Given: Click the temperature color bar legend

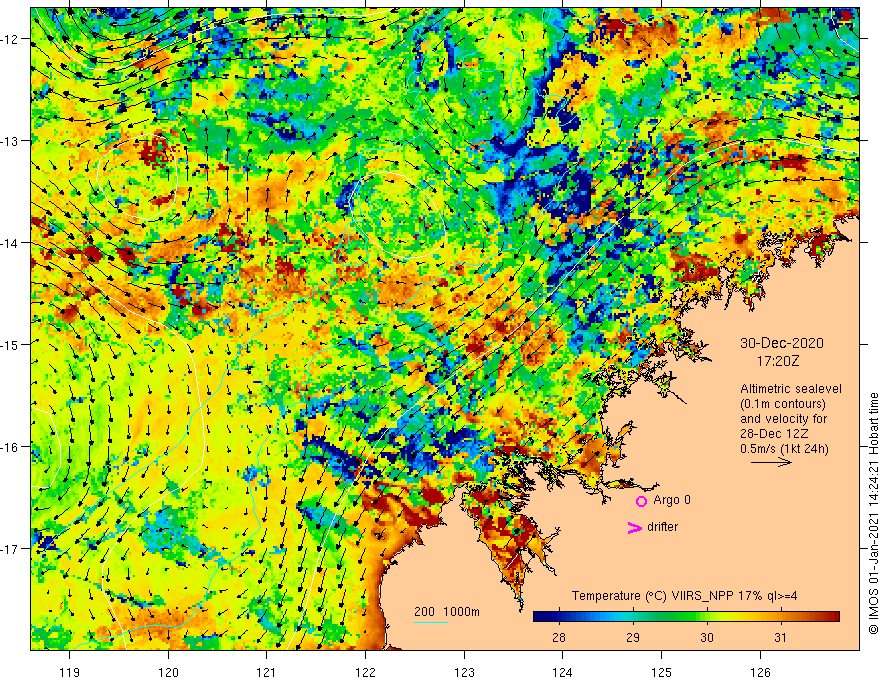Looking at the screenshot, I should pos(686,617).
